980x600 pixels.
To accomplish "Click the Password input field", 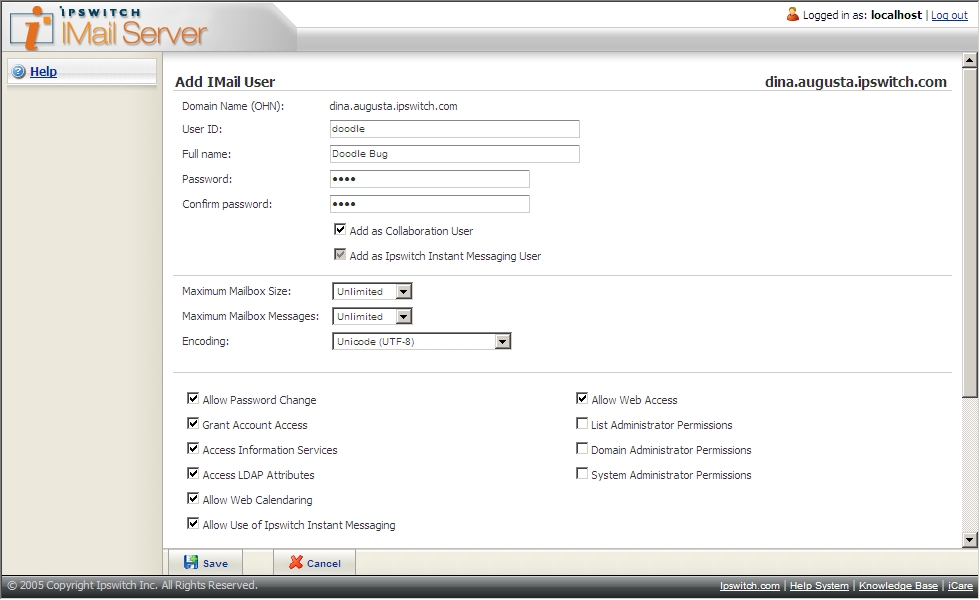I will pos(429,179).
